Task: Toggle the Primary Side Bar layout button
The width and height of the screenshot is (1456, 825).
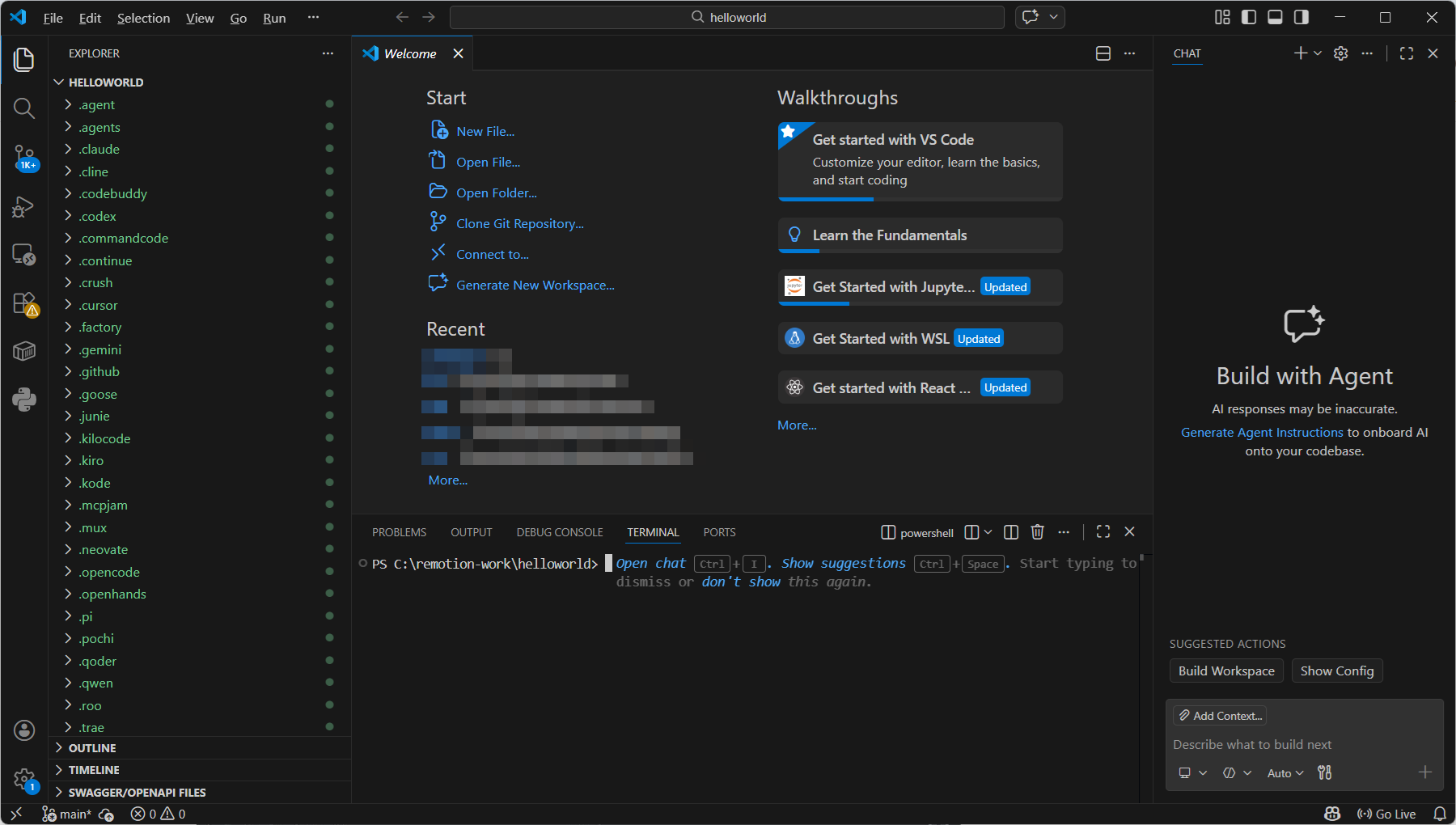Action: coord(1249,17)
